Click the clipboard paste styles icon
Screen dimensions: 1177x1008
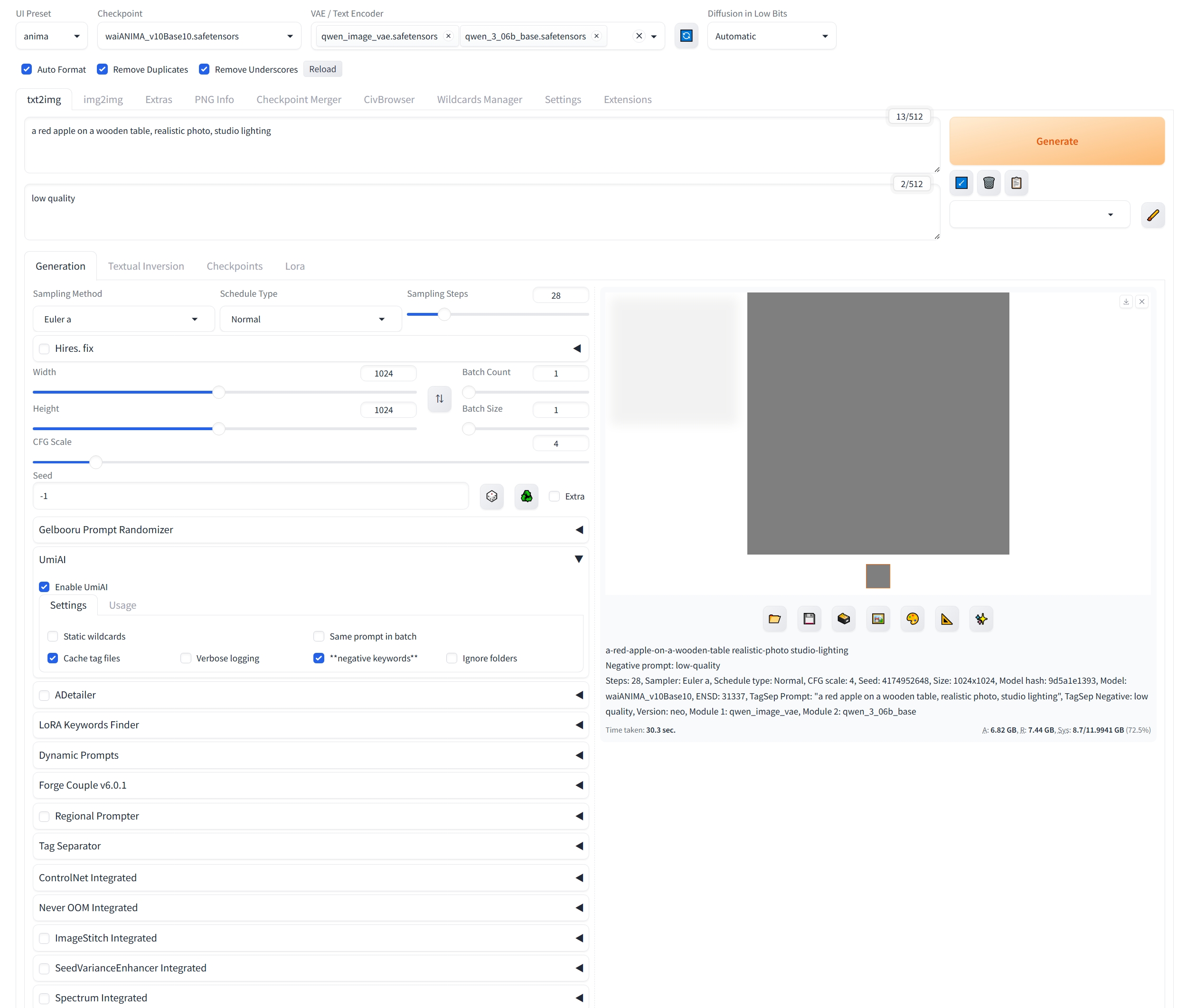[1016, 183]
